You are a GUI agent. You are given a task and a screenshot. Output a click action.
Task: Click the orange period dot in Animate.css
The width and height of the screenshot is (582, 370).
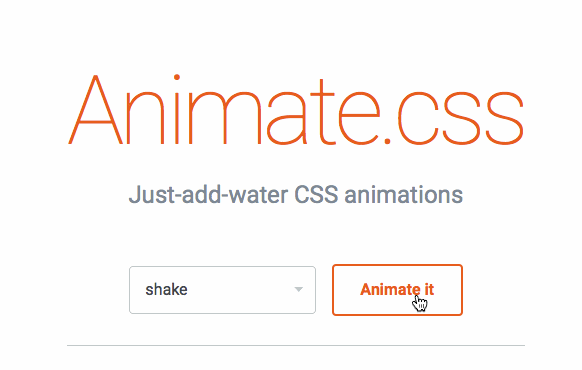(387, 141)
